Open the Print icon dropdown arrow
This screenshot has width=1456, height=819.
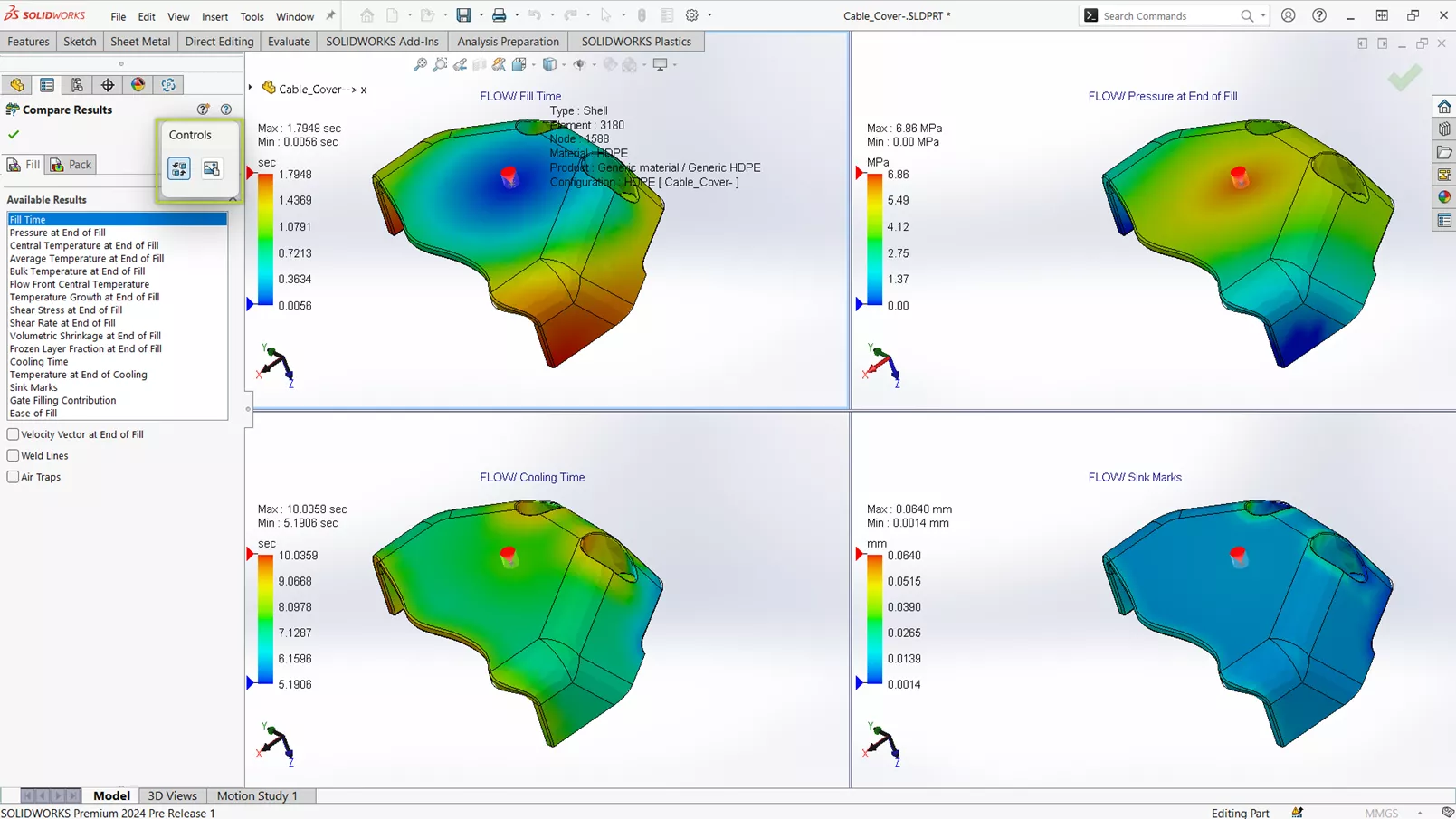[x=517, y=15]
